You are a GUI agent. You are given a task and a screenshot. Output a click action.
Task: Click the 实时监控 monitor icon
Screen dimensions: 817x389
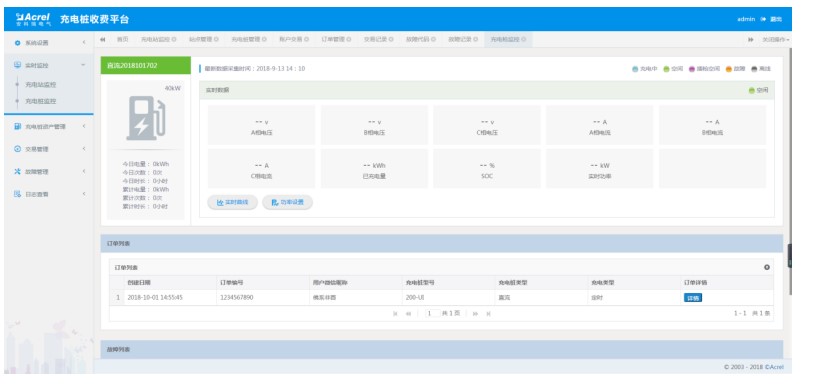point(17,65)
